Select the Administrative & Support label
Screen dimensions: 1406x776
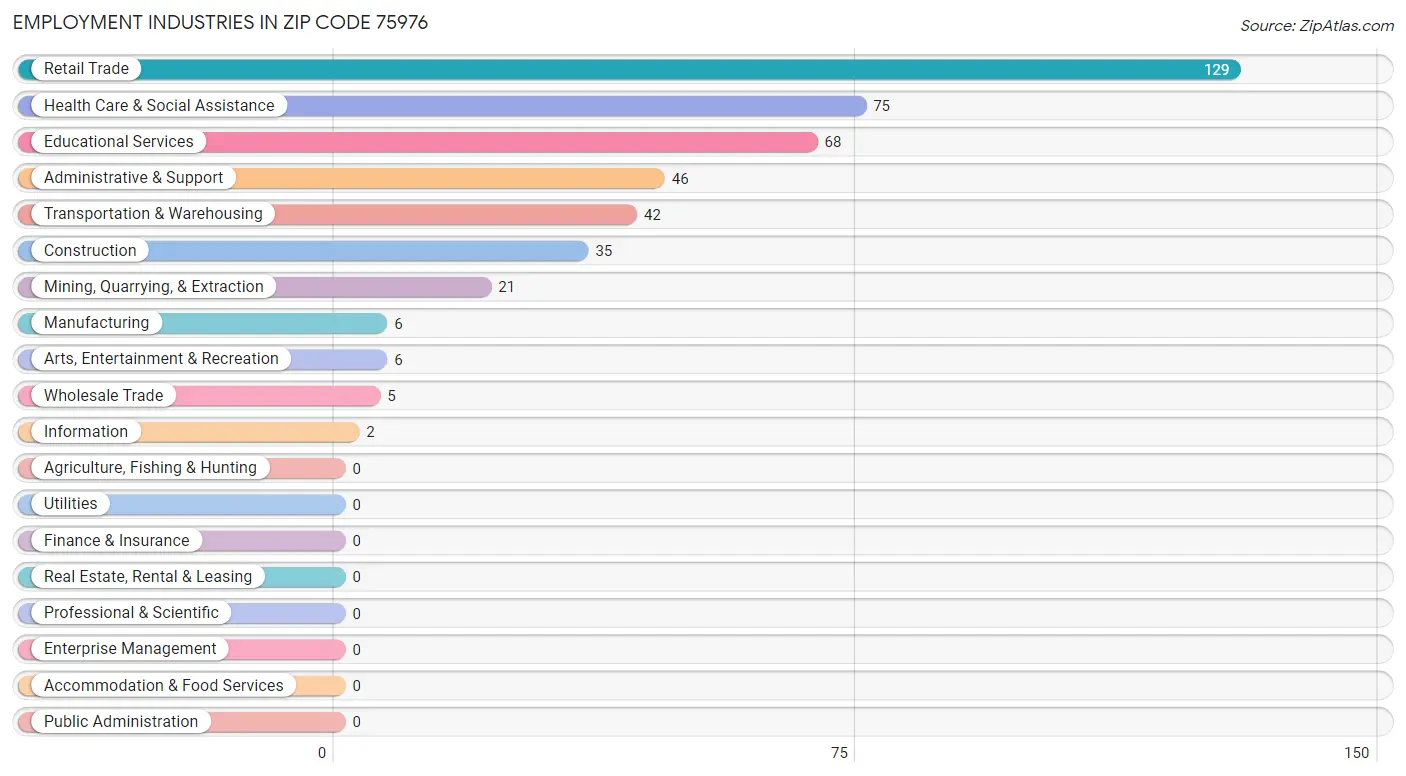pyautogui.click(x=134, y=177)
